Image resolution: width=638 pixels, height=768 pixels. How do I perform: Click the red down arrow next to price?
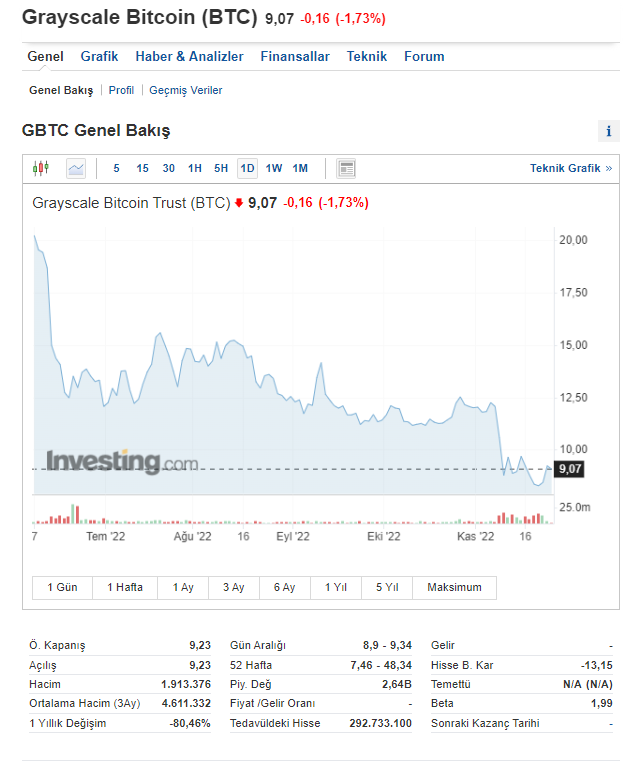[239, 203]
